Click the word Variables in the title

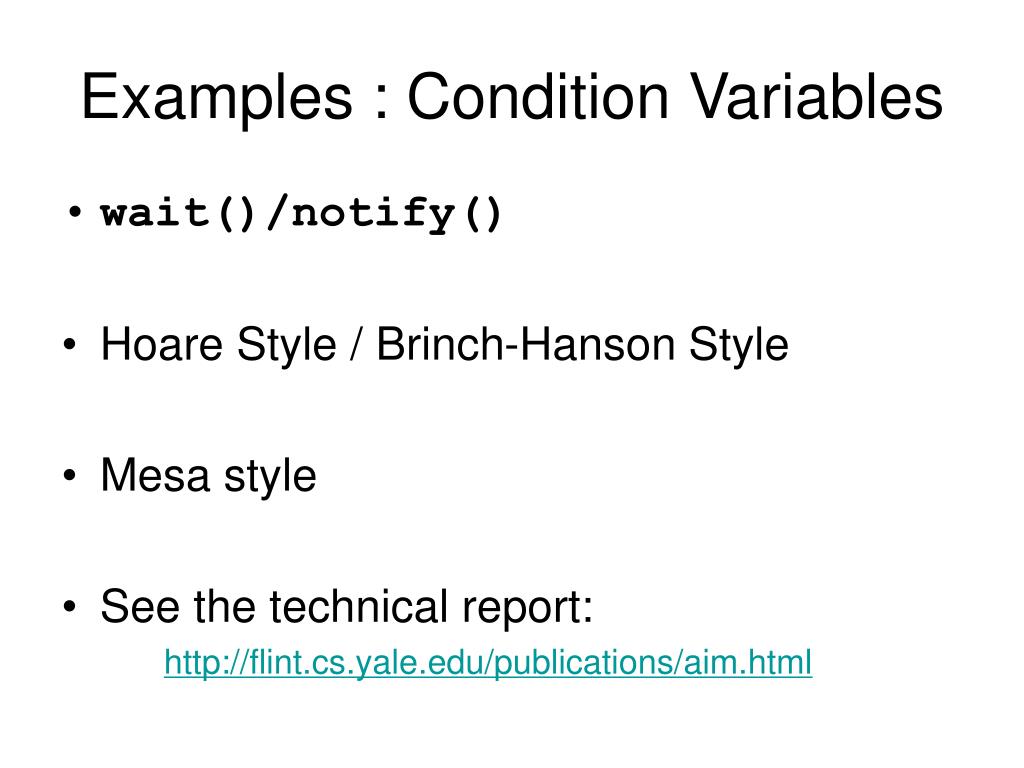coord(817,97)
